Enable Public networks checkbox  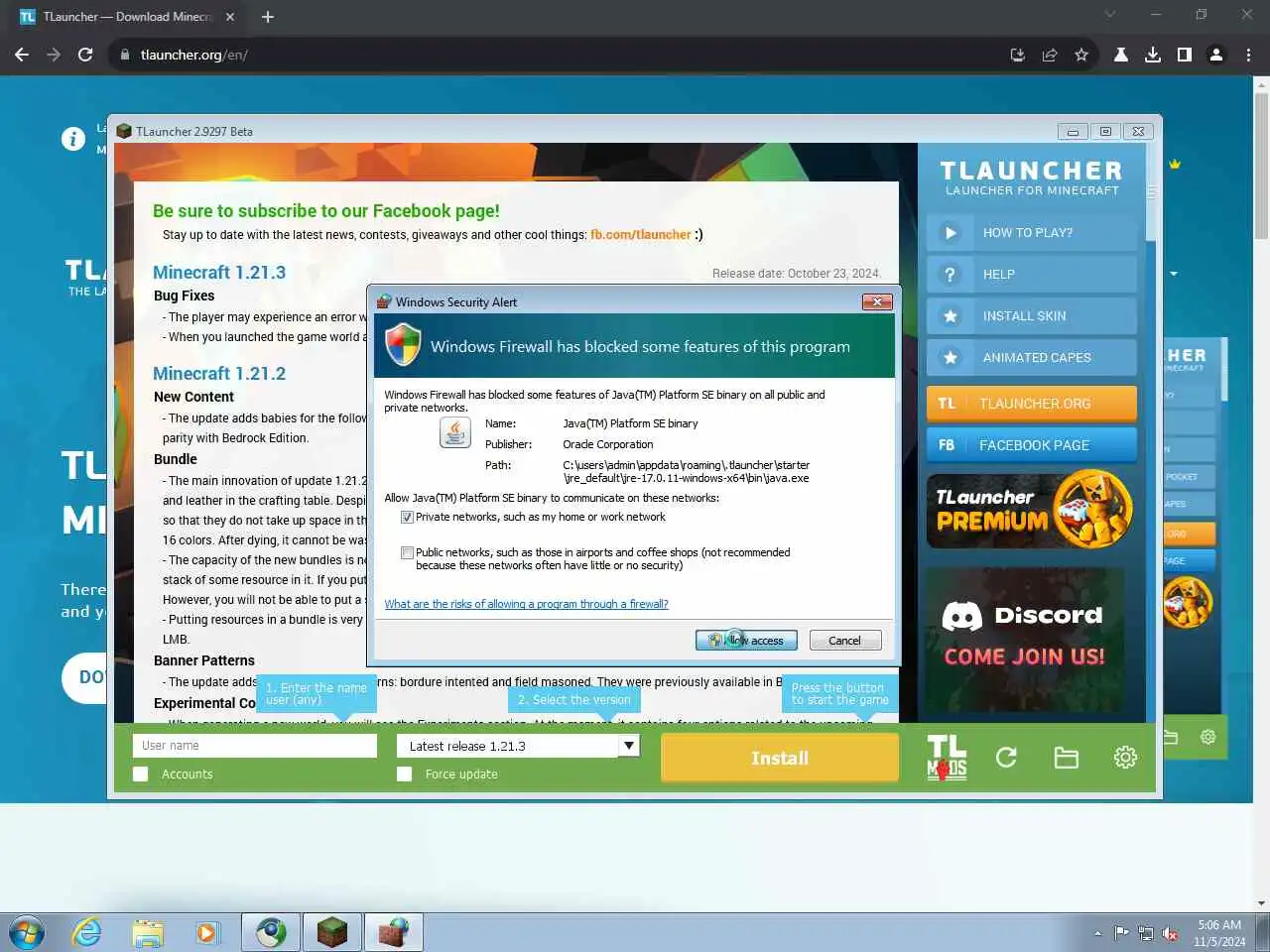407,553
